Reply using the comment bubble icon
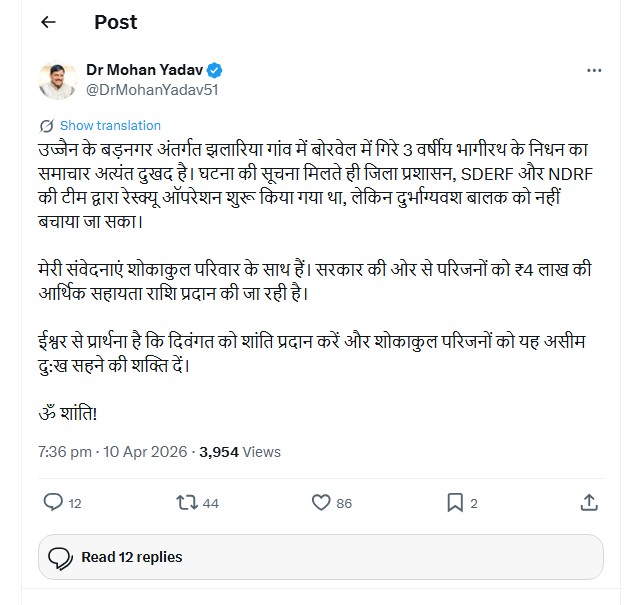Viewport: 635px width, 605px height. click(54, 502)
